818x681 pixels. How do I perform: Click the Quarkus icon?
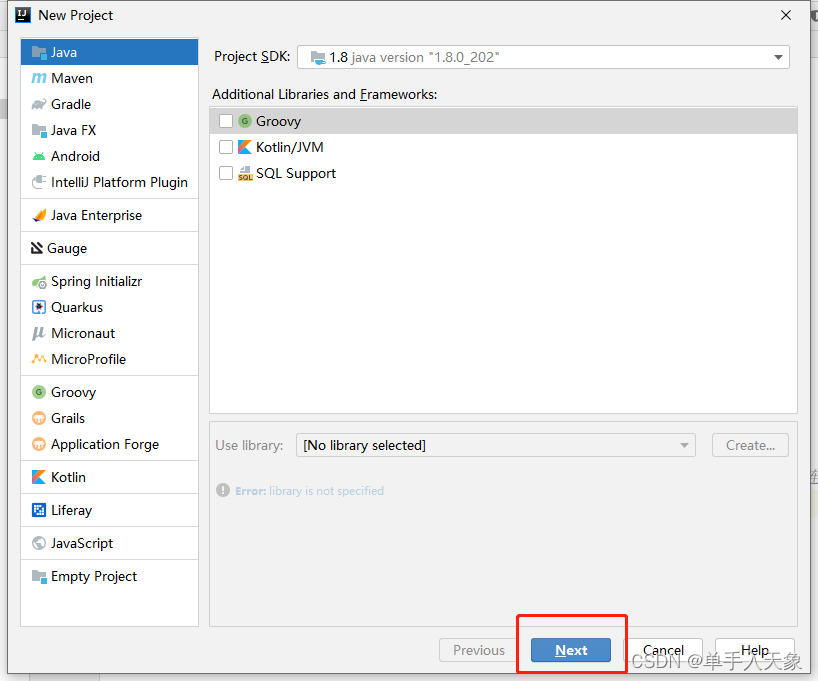click(39, 307)
